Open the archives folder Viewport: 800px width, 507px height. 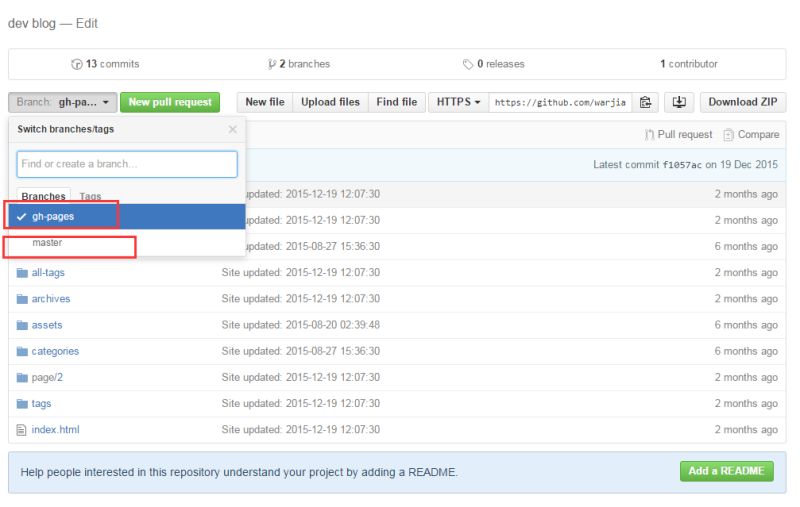51,299
